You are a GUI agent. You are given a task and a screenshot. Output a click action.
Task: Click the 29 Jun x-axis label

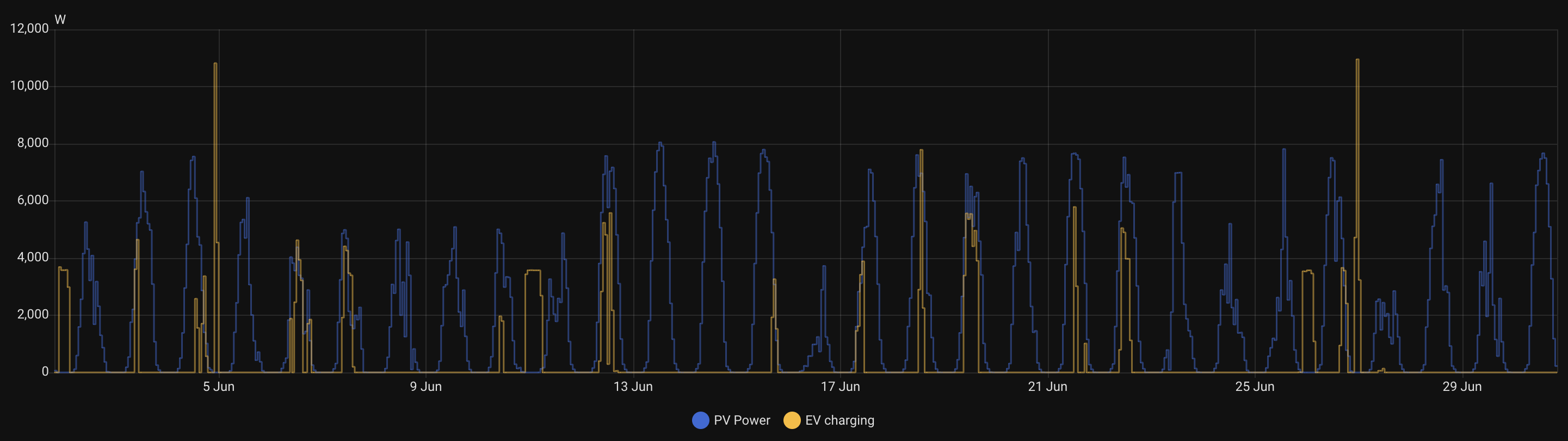1462,387
